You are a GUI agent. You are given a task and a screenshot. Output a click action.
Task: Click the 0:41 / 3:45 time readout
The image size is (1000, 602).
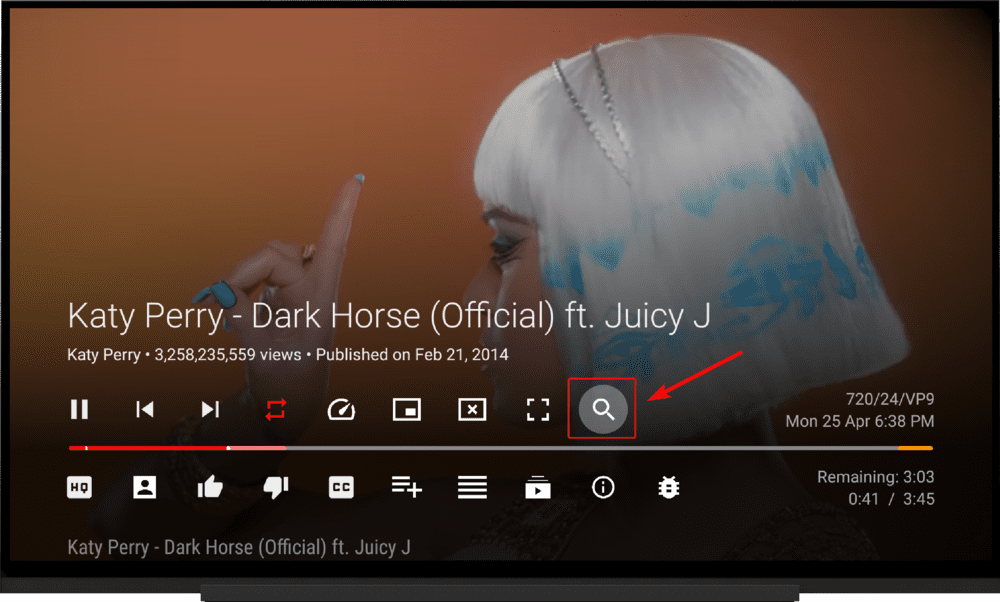click(891, 499)
